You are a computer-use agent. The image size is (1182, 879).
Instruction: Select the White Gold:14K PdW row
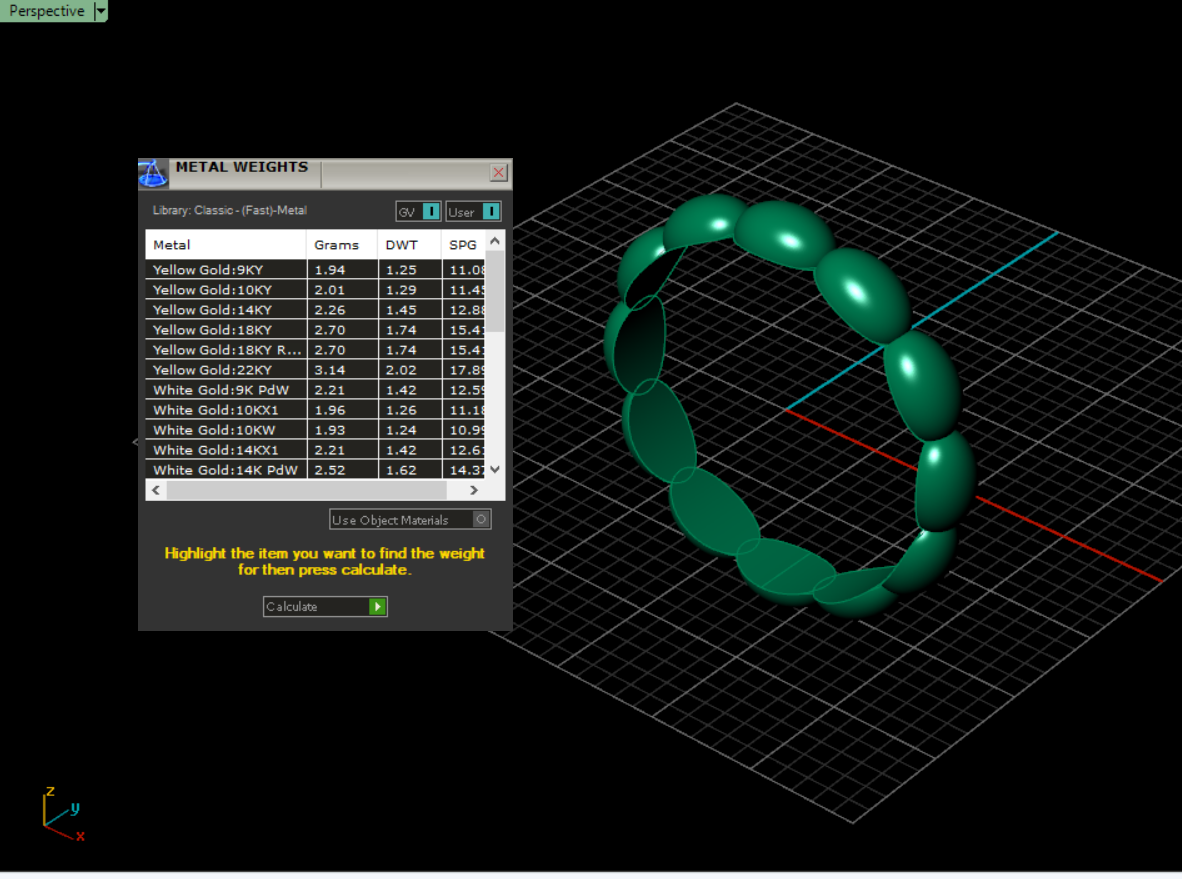click(314, 470)
